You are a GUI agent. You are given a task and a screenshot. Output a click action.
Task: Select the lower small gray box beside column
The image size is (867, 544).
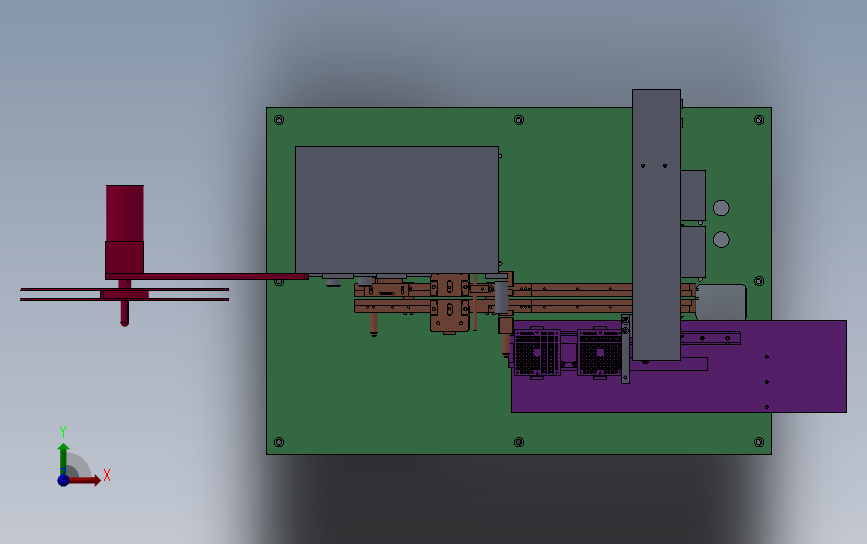pos(693,252)
